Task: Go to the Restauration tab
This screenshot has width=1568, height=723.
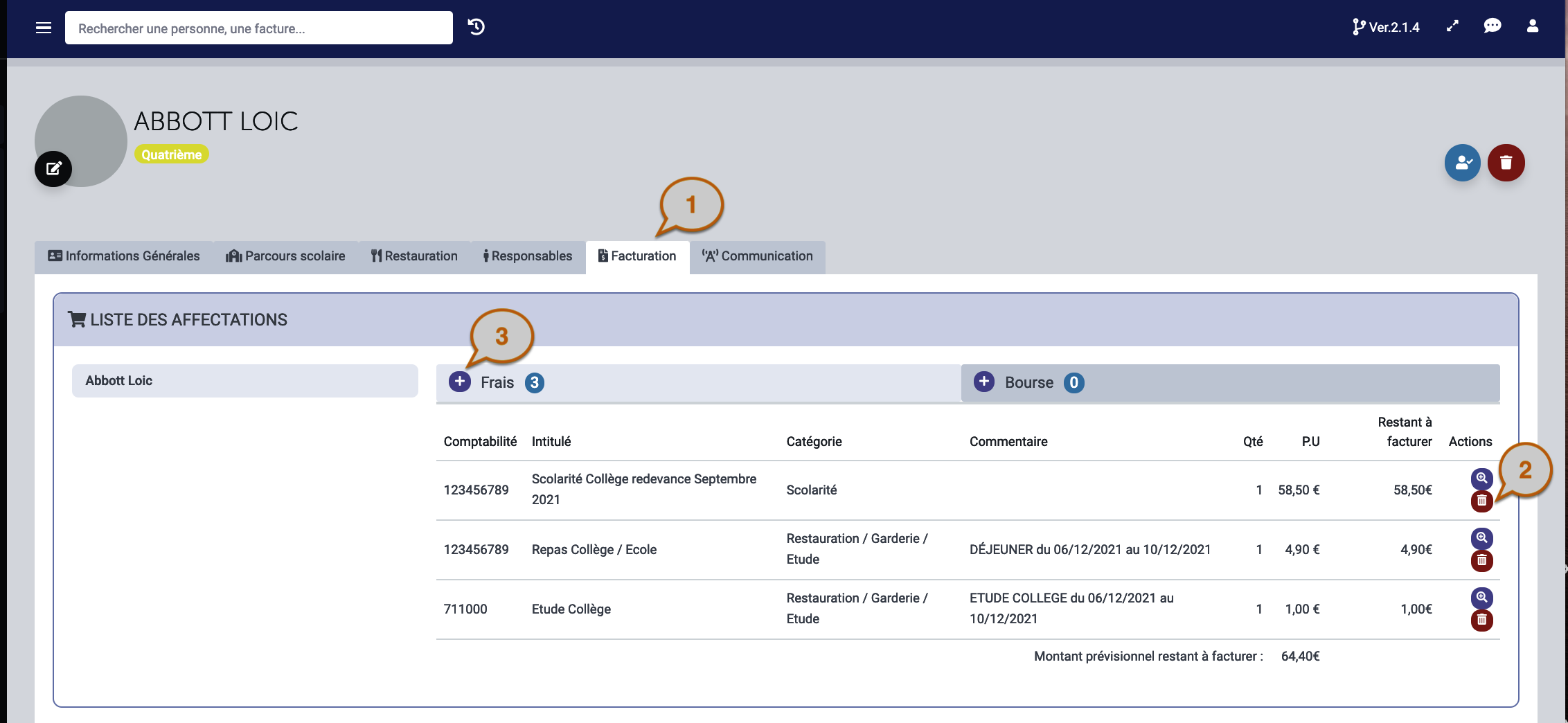Action: click(x=414, y=256)
